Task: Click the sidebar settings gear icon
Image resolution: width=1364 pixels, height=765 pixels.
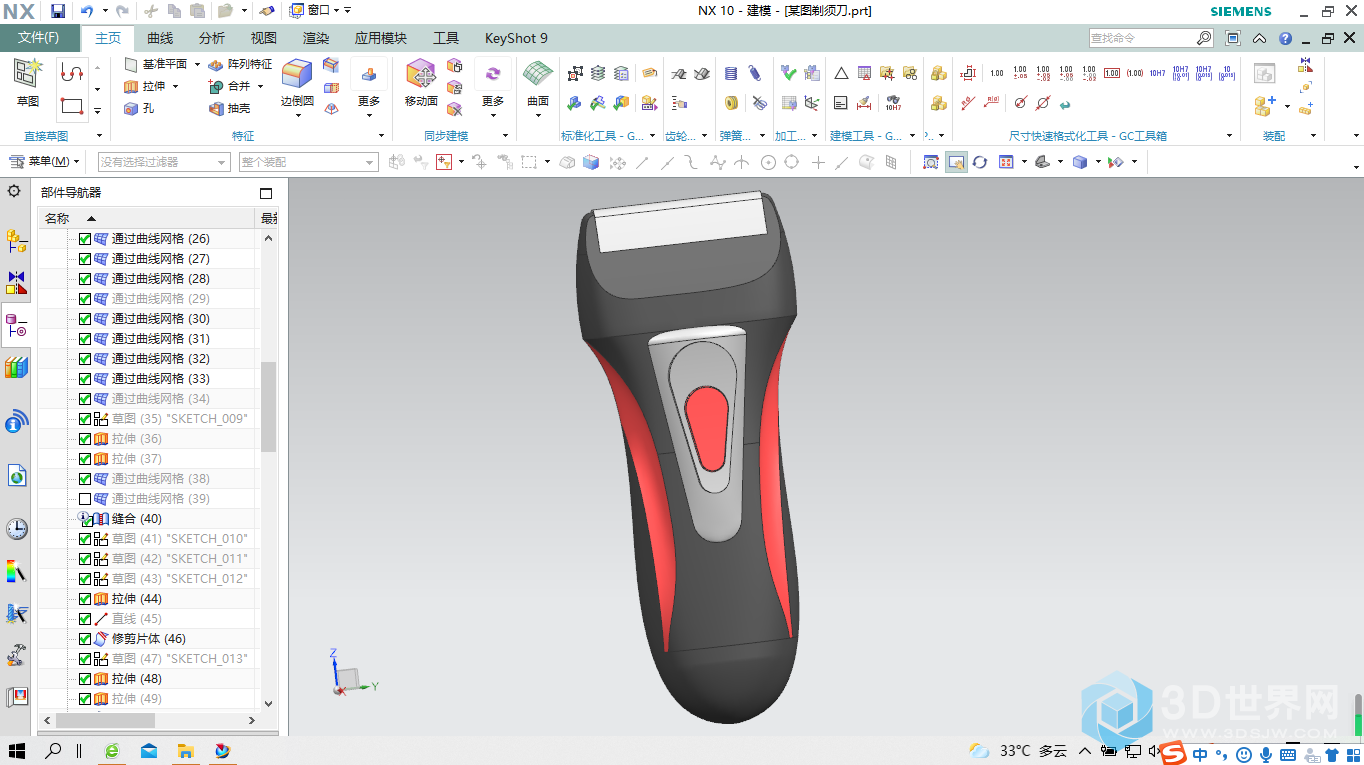Action: click(x=14, y=191)
